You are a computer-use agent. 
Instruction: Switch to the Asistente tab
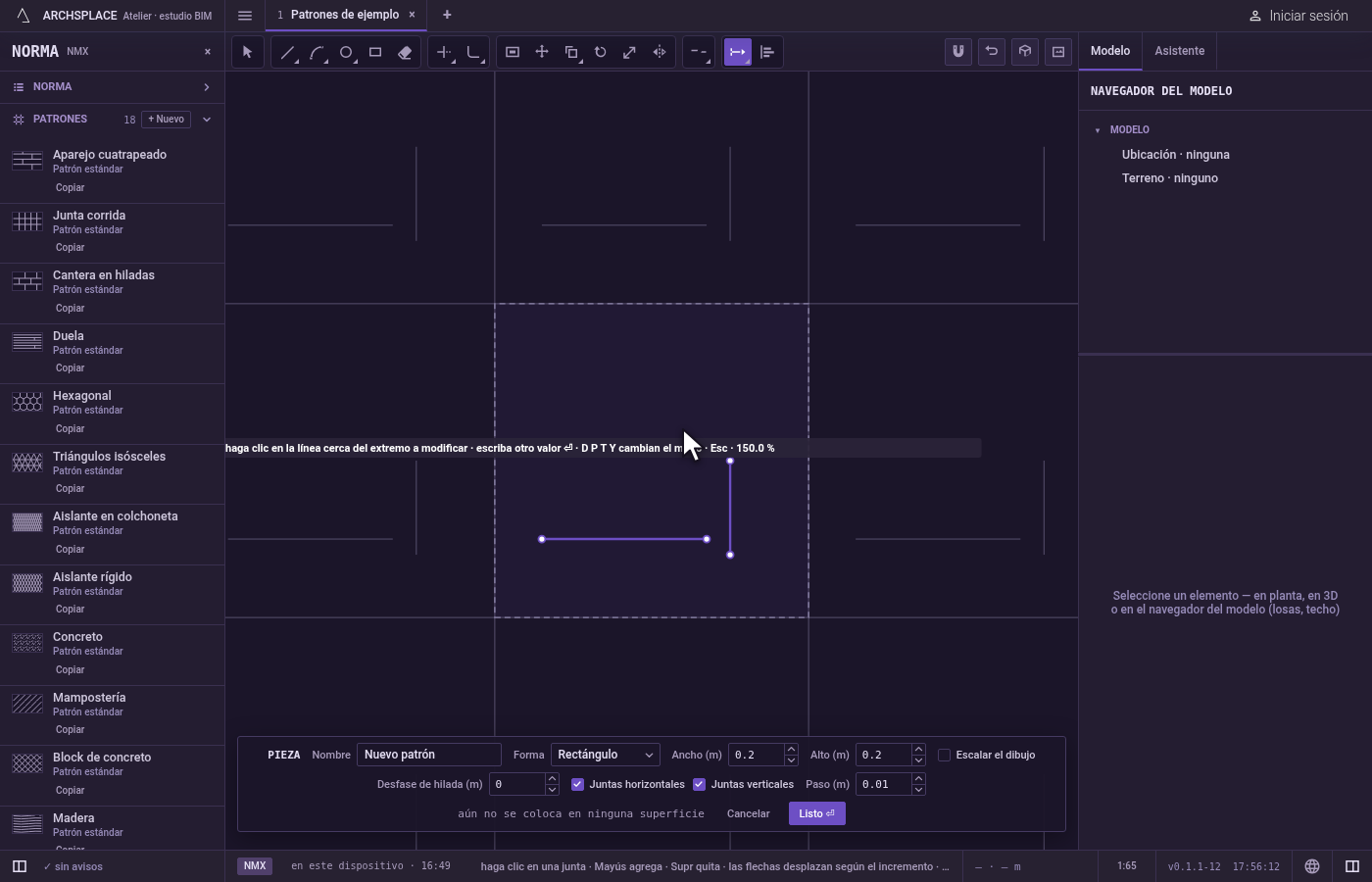click(x=1179, y=51)
